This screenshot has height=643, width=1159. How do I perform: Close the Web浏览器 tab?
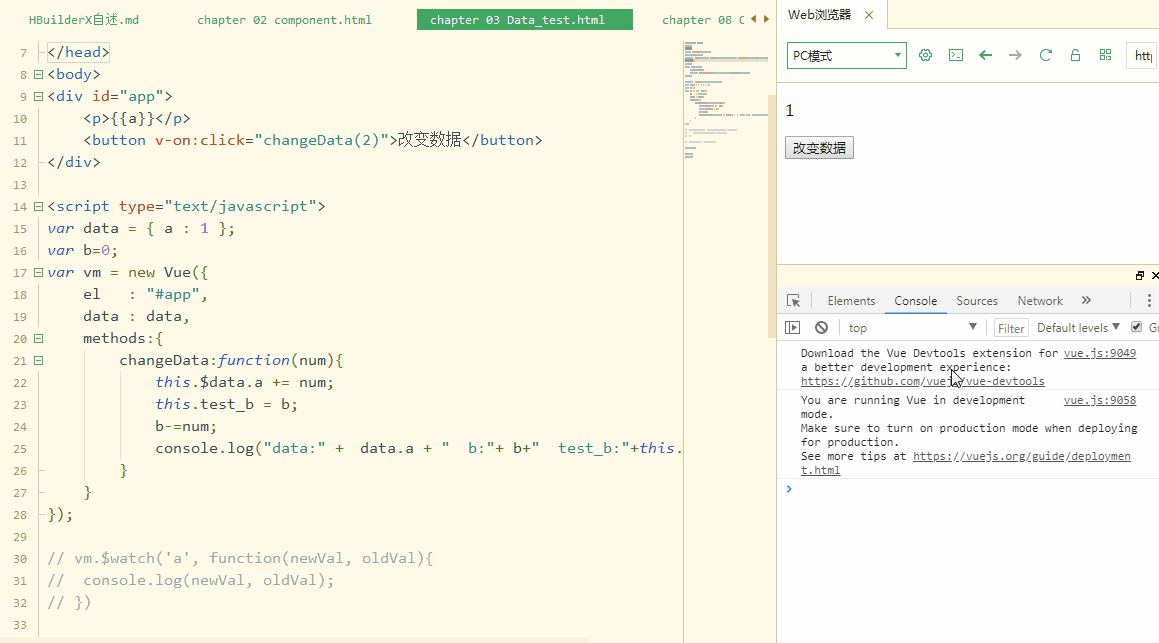[x=869, y=15]
